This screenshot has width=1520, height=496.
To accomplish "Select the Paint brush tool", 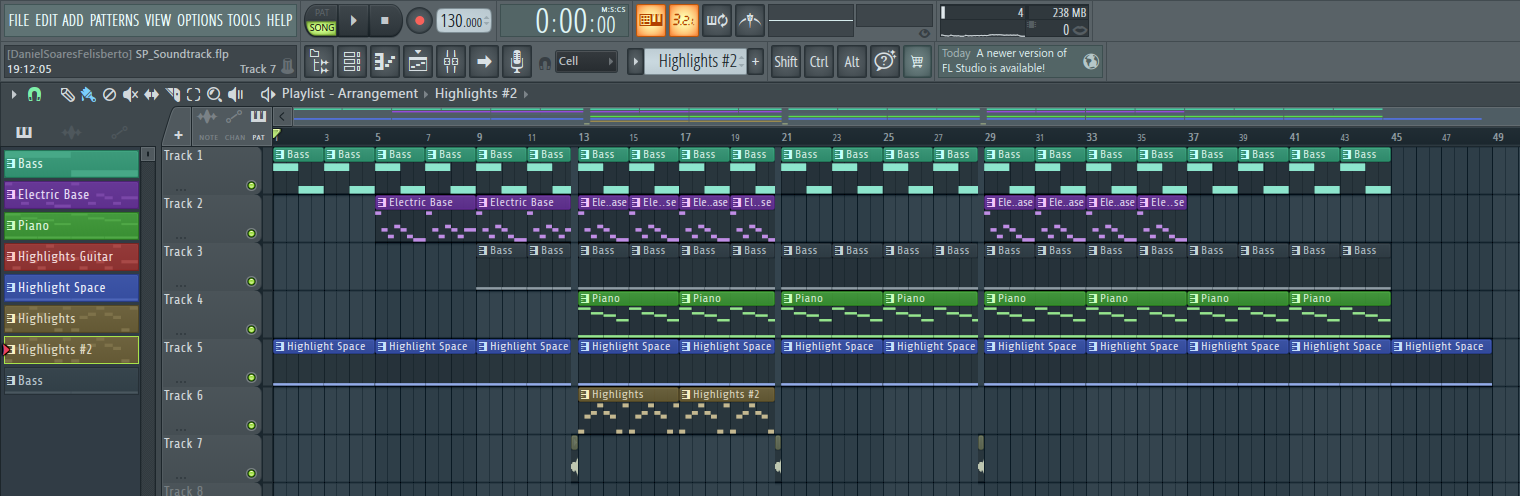I will click(88, 94).
